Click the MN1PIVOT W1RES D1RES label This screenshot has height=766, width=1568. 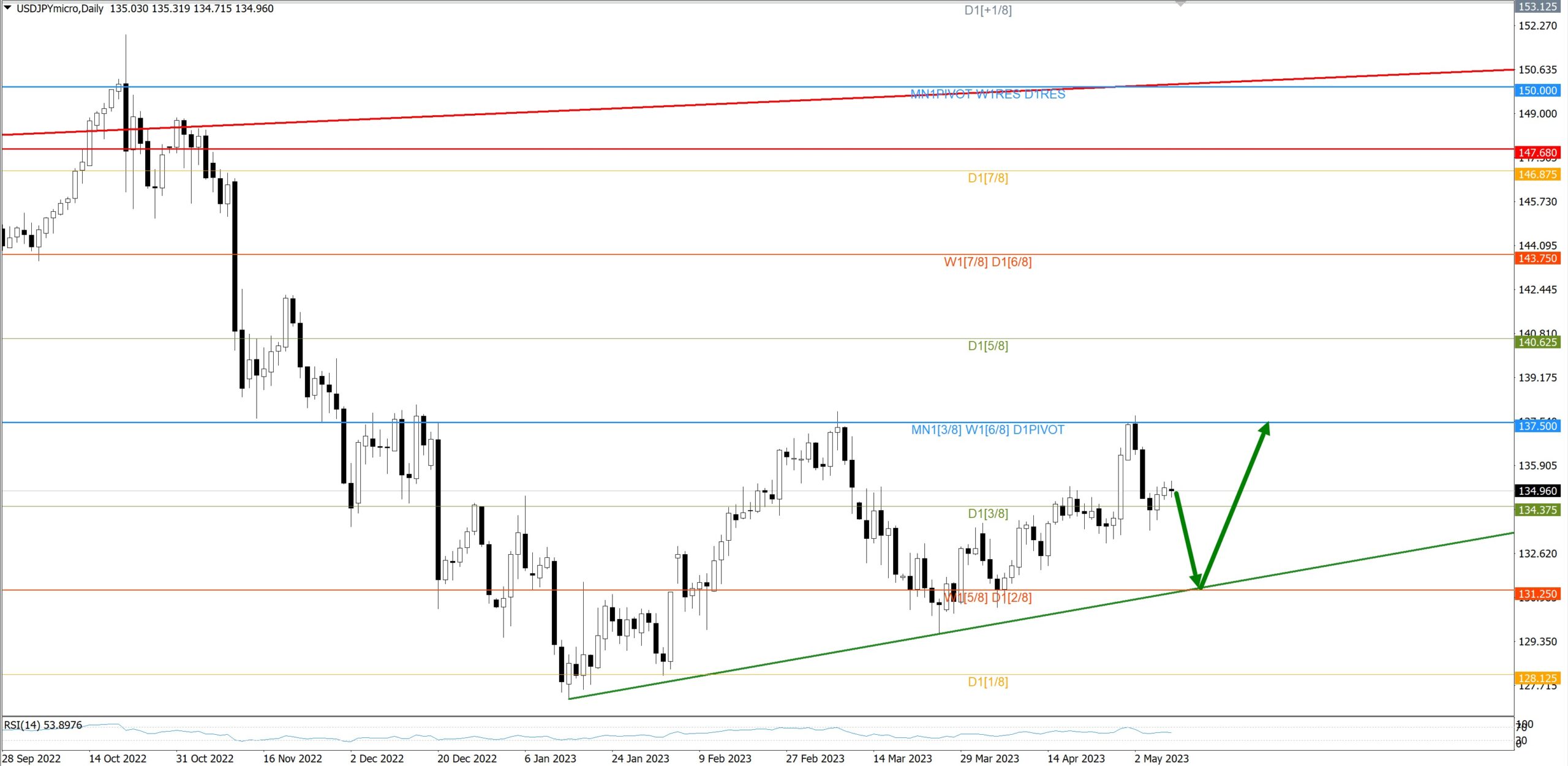tap(987, 94)
